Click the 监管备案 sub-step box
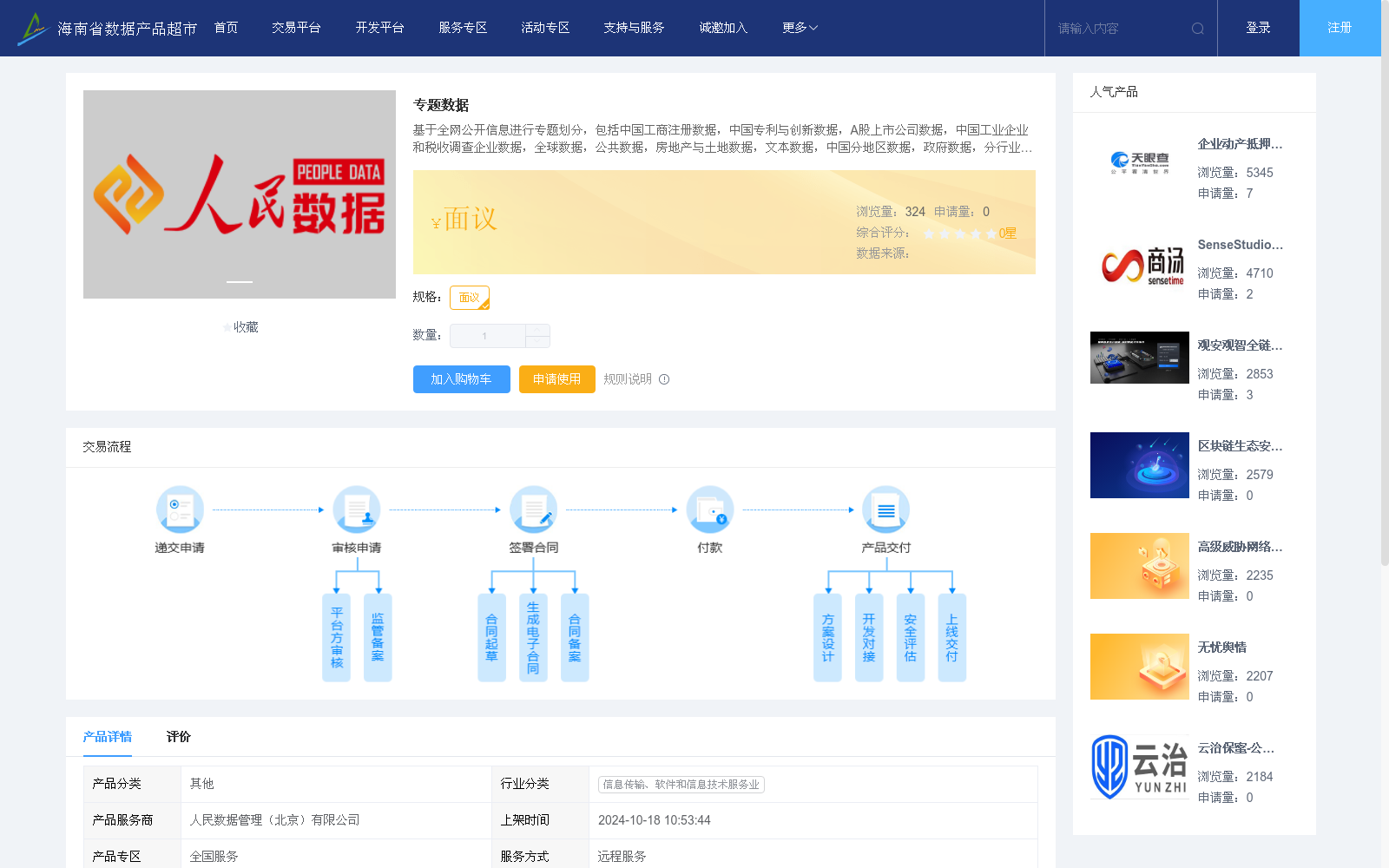The height and width of the screenshot is (868, 1389). 378,638
